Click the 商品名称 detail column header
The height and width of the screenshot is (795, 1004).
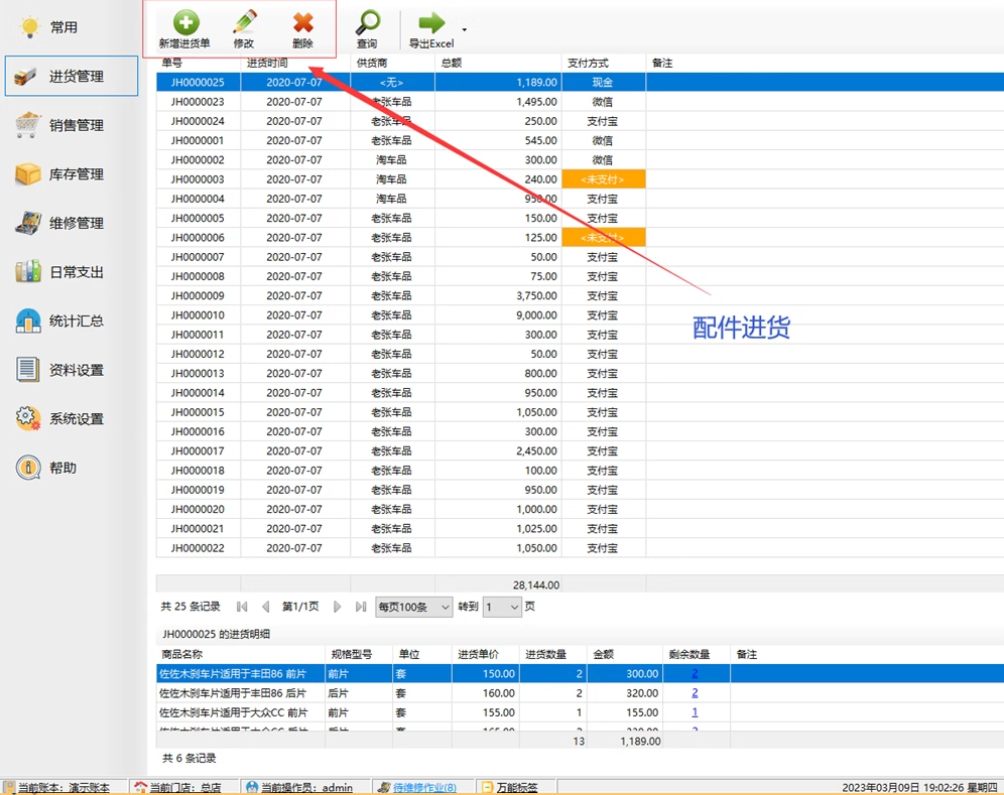(x=182, y=654)
